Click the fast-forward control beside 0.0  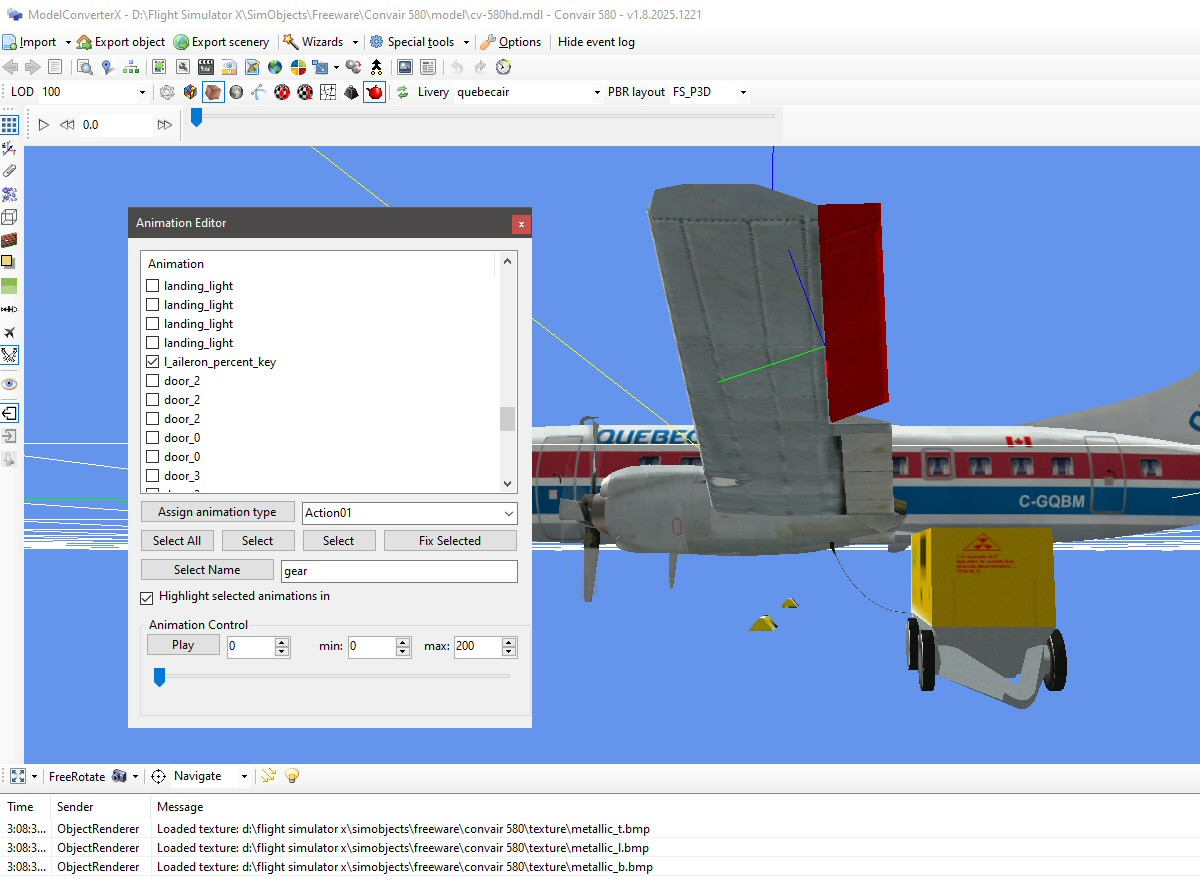[x=165, y=125]
